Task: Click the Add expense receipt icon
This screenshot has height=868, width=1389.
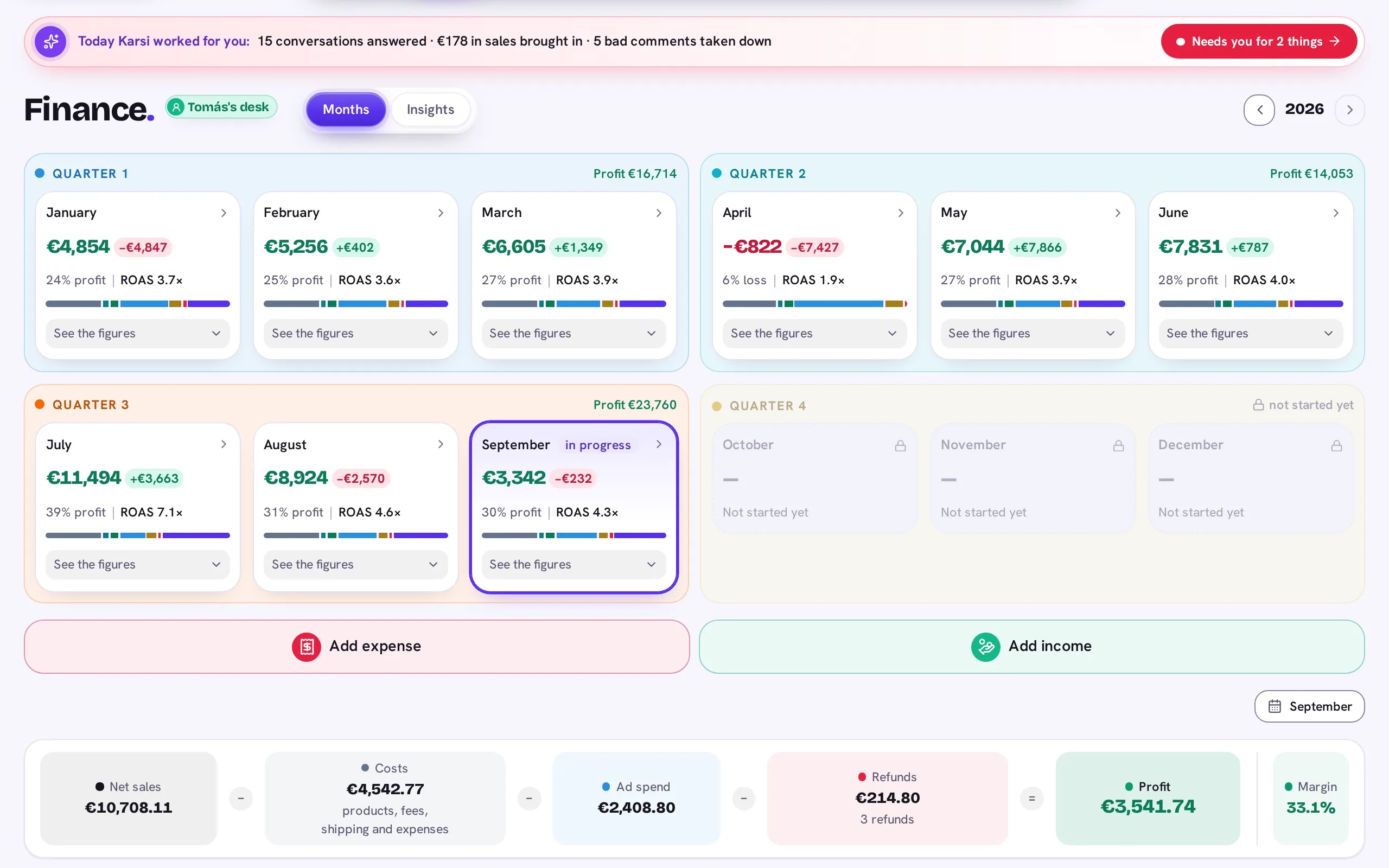Action: 307,647
